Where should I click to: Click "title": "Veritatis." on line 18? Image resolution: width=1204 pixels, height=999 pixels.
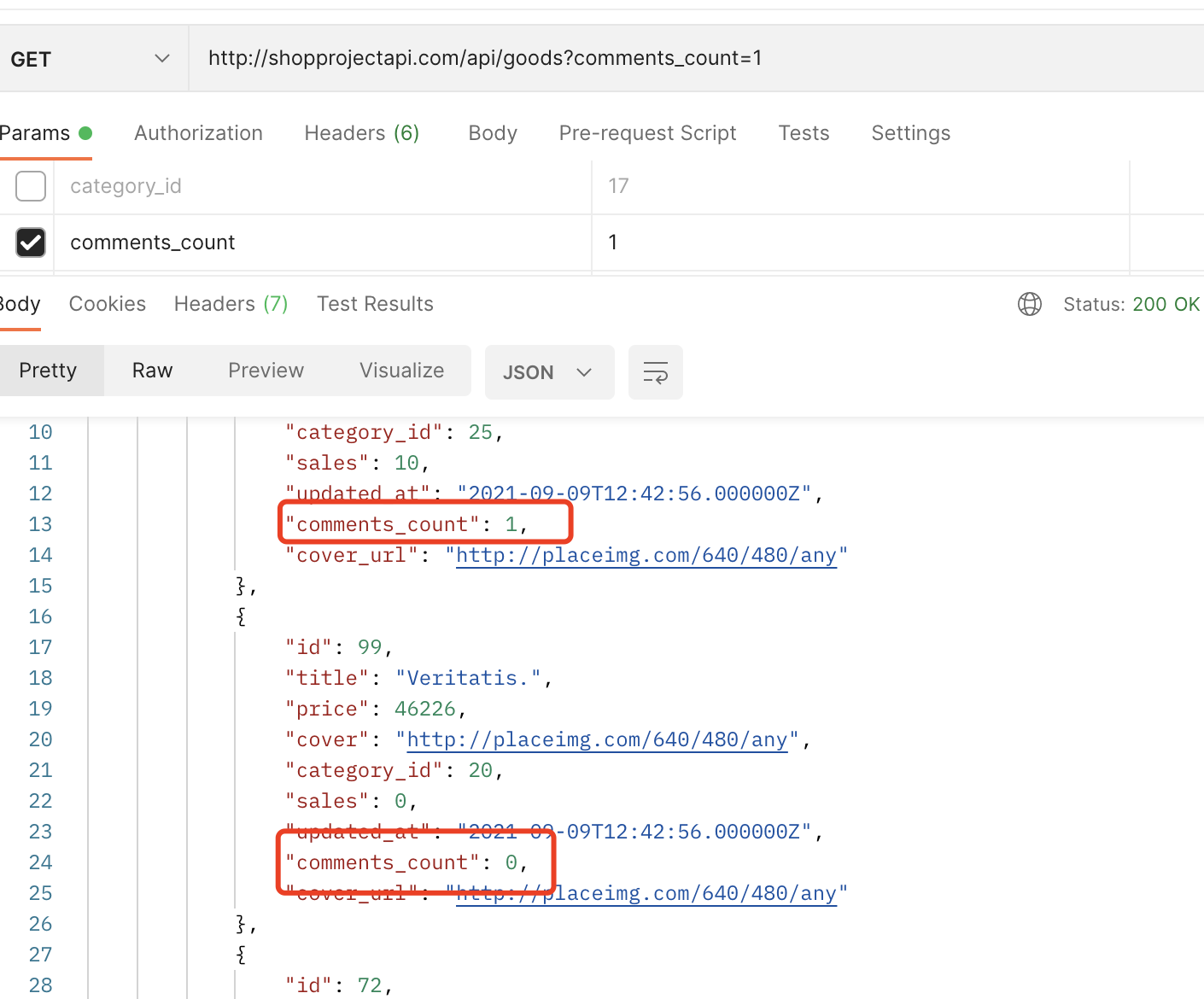pos(418,678)
